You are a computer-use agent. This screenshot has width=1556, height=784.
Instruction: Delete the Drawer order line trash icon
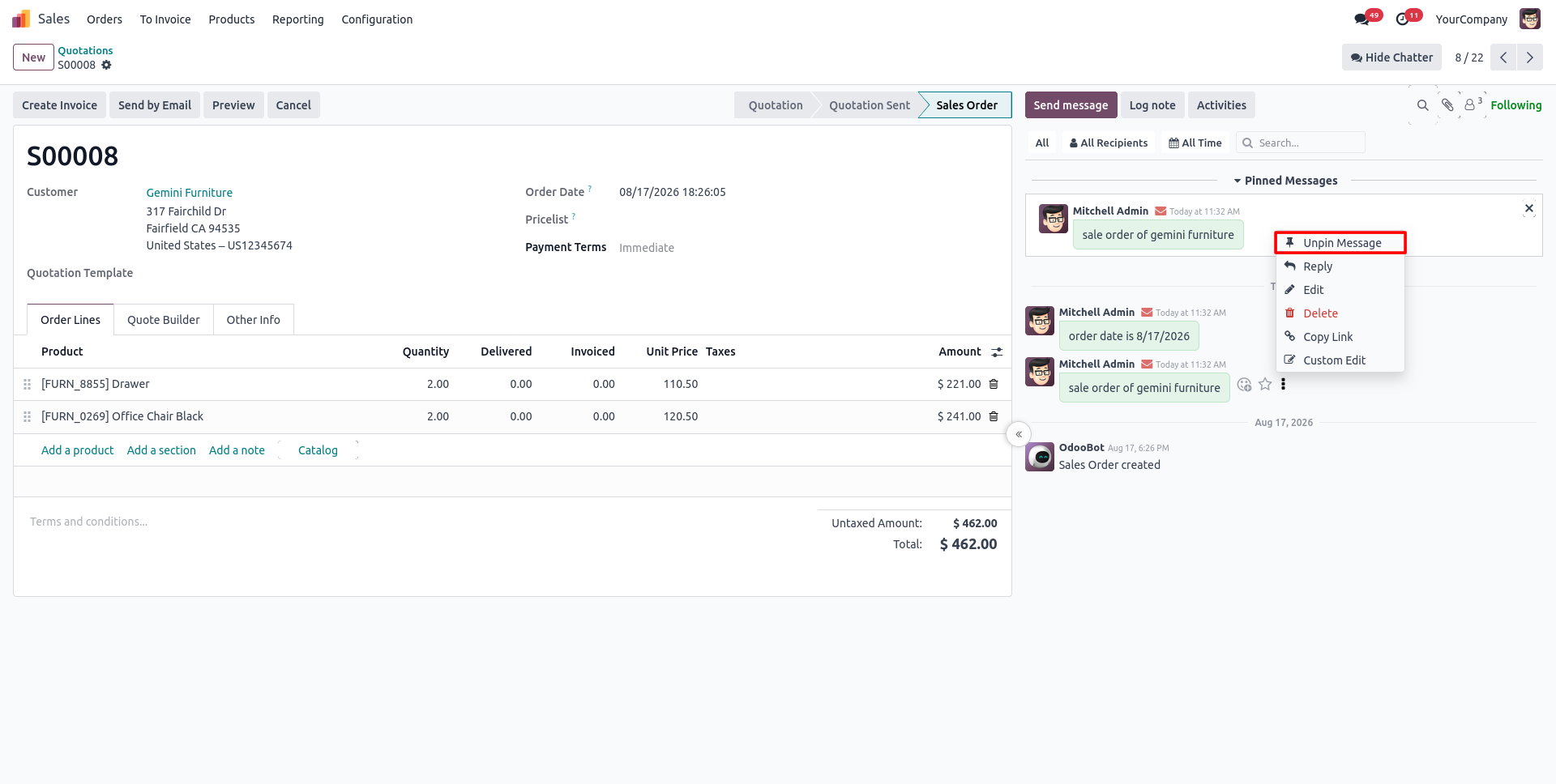[x=994, y=384]
